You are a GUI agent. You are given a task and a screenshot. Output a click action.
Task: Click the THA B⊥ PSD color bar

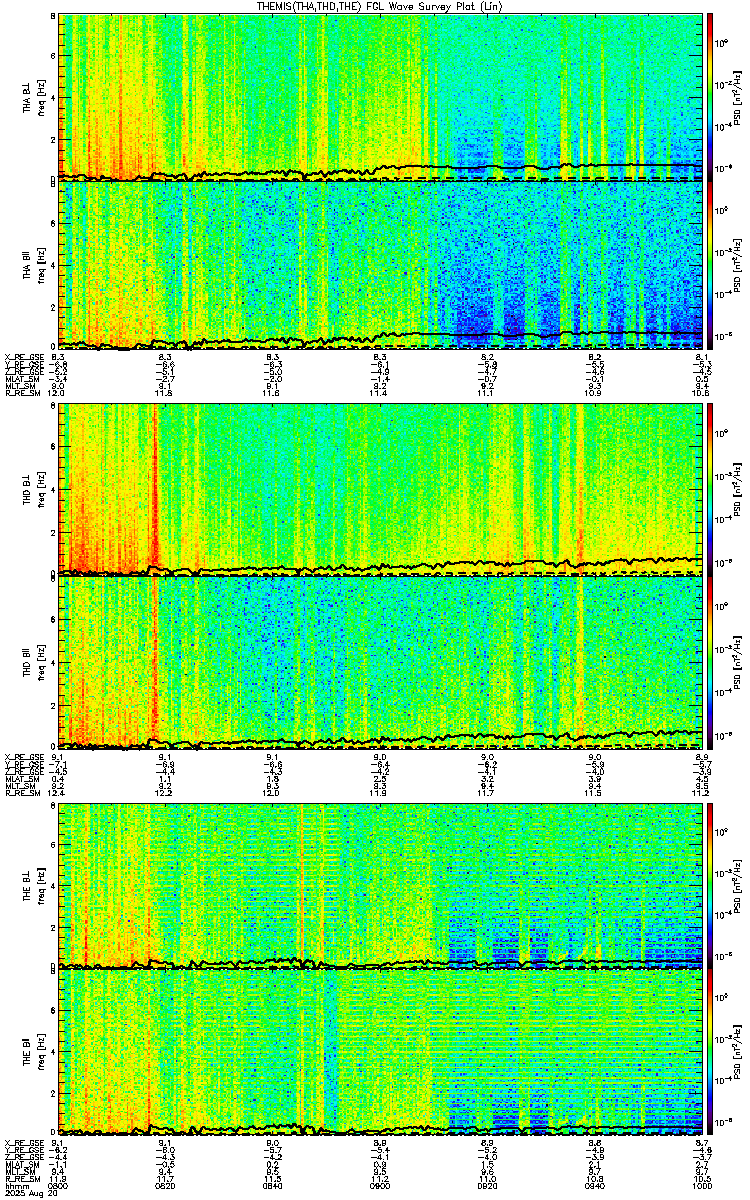point(710,97)
